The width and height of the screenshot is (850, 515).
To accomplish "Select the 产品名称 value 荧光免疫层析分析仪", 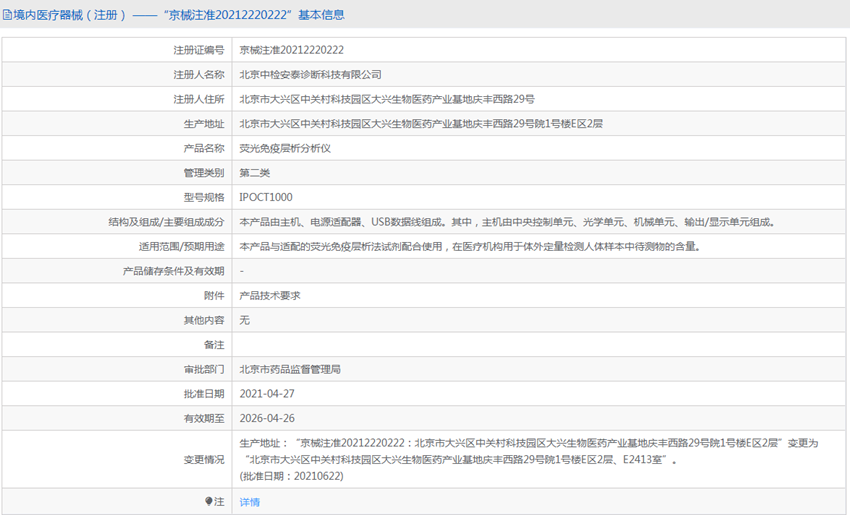I will (x=285, y=149).
